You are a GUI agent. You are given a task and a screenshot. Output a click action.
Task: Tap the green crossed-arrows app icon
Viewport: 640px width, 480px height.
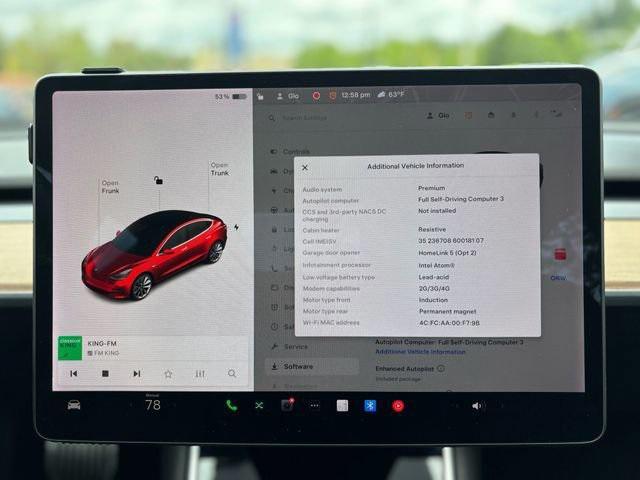pyautogui.click(x=259, y=405)
